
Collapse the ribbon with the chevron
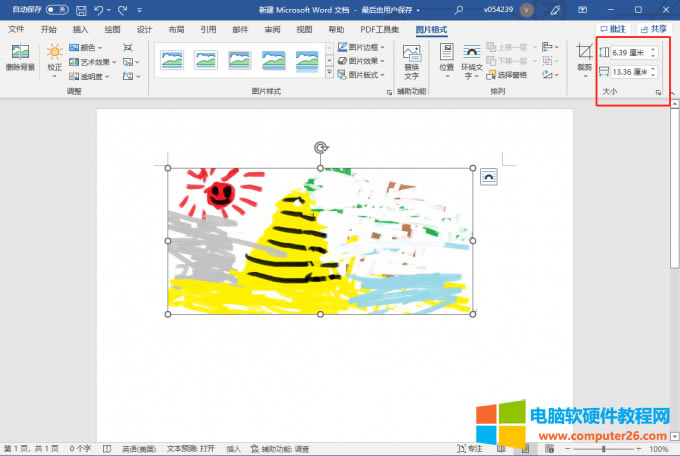pos(673,92)
